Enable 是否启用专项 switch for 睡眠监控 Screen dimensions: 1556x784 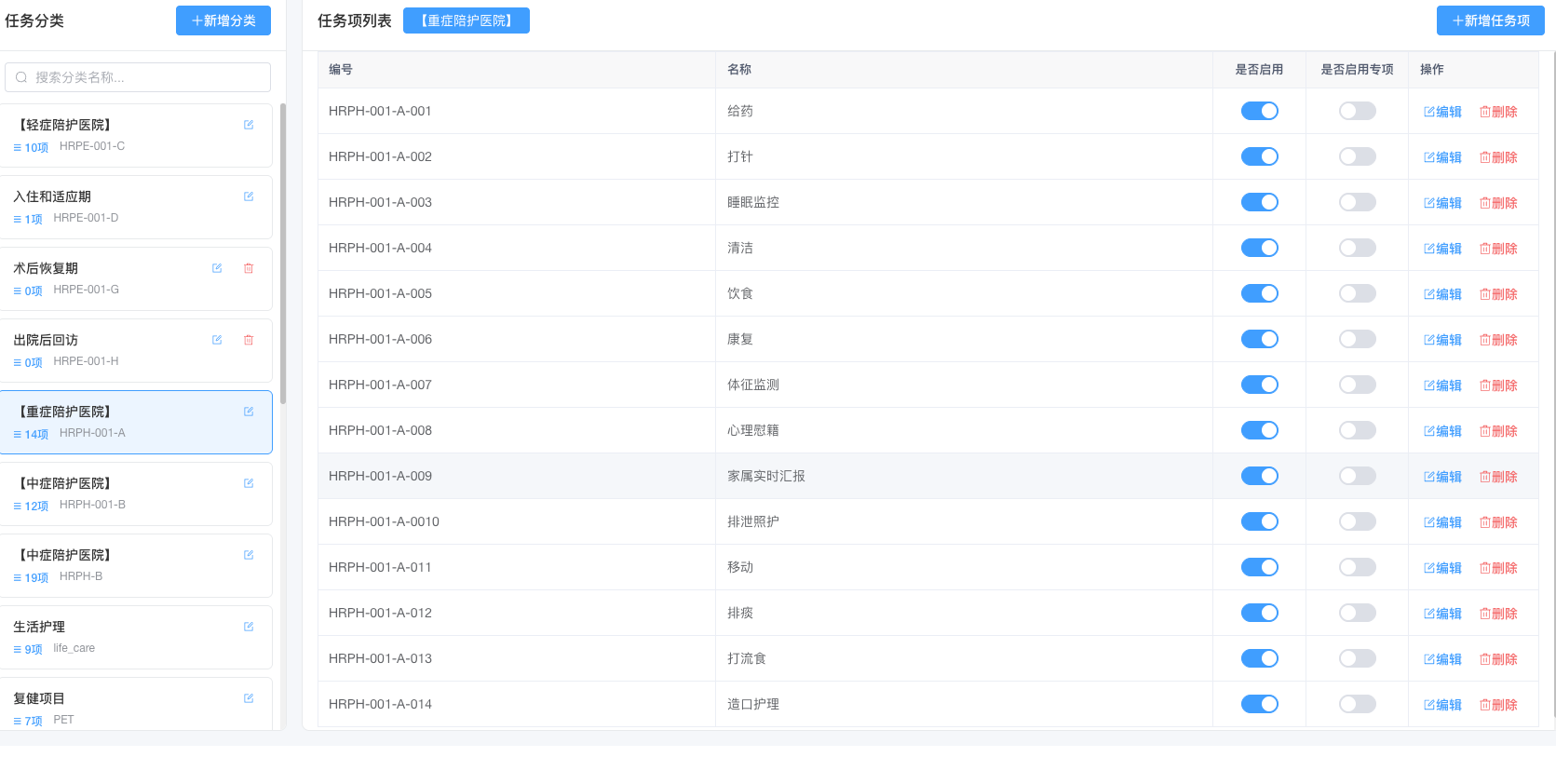pos(1357,202)
